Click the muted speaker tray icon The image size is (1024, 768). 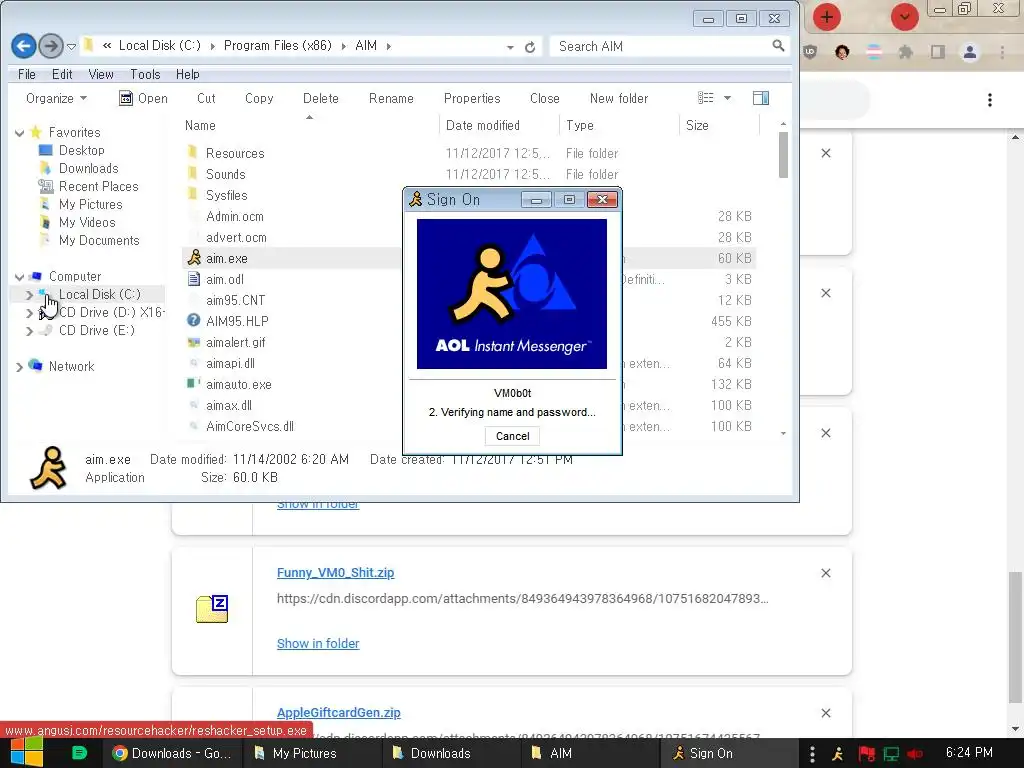(915, 754)
